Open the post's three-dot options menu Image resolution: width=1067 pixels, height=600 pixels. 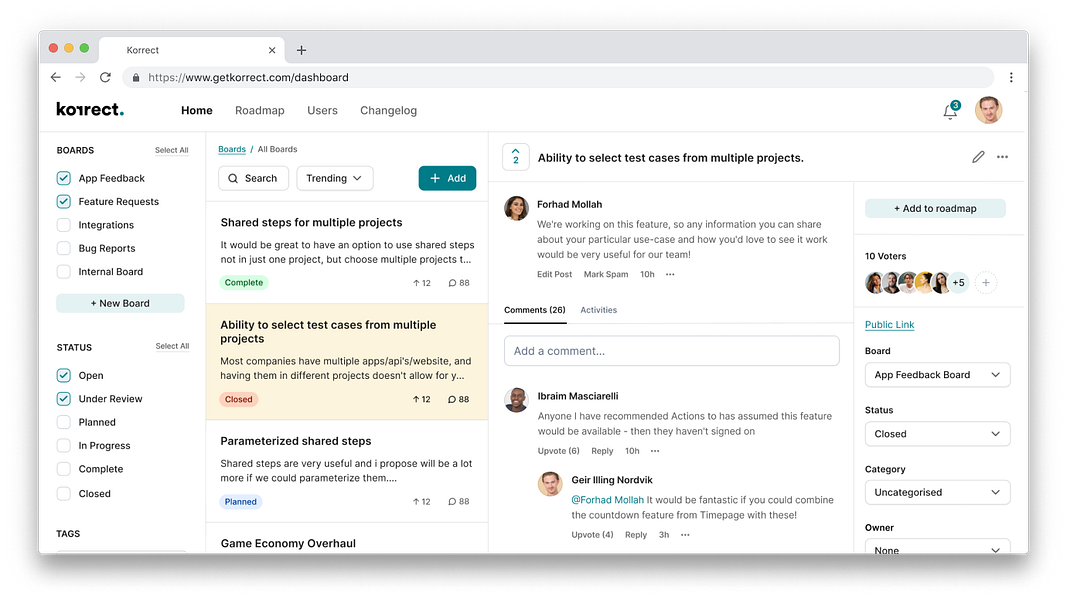[x=1002, y=157]
